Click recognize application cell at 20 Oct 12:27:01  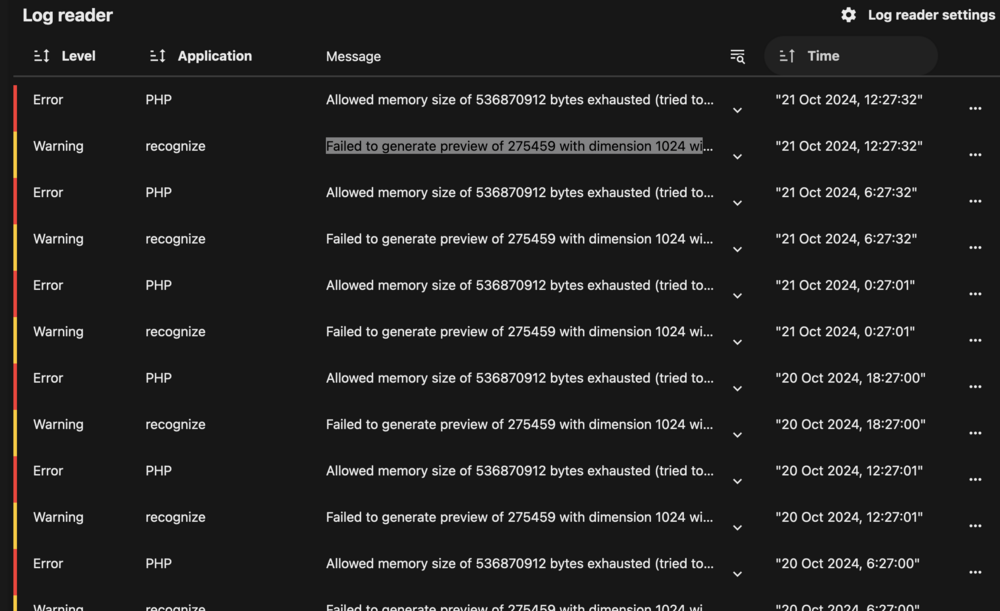pyautogui.click(x=175, y=517)
